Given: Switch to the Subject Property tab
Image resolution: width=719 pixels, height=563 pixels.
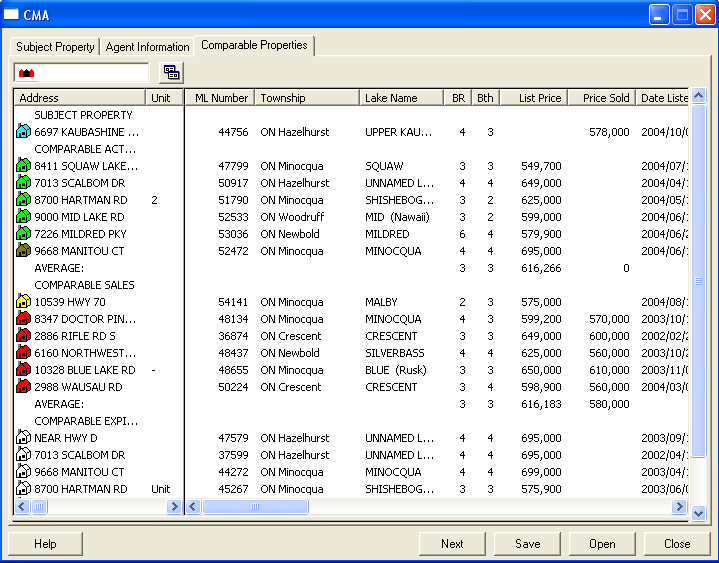Looking at the screenshot, I should coord(55,47).
